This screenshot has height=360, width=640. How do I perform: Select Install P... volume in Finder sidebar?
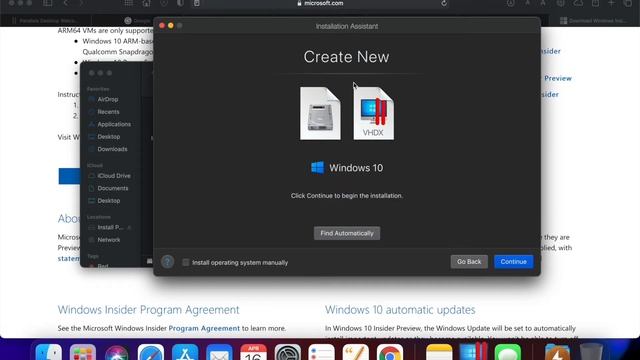tap(110, 227)
